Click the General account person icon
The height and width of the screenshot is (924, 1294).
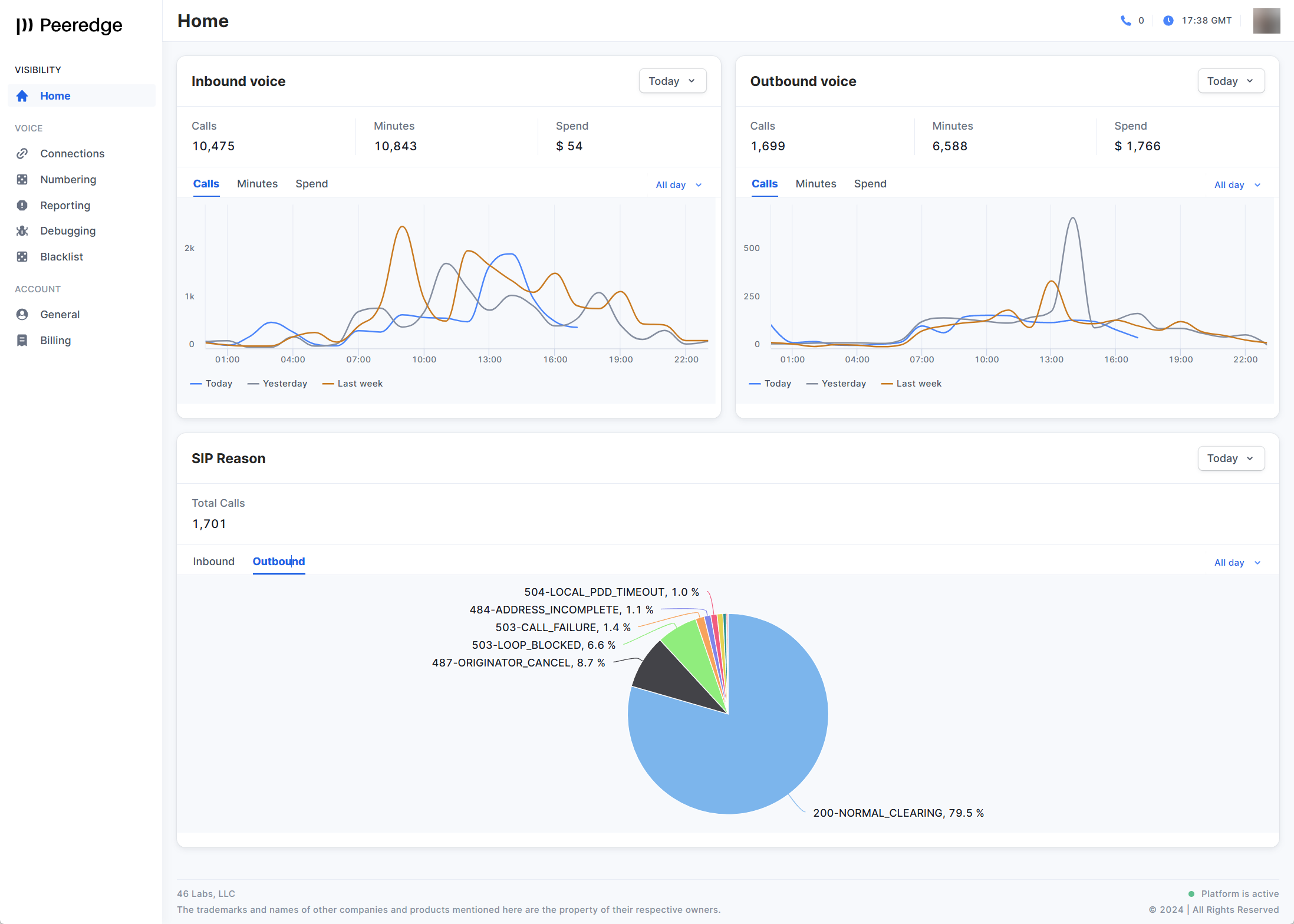(22, 315)
